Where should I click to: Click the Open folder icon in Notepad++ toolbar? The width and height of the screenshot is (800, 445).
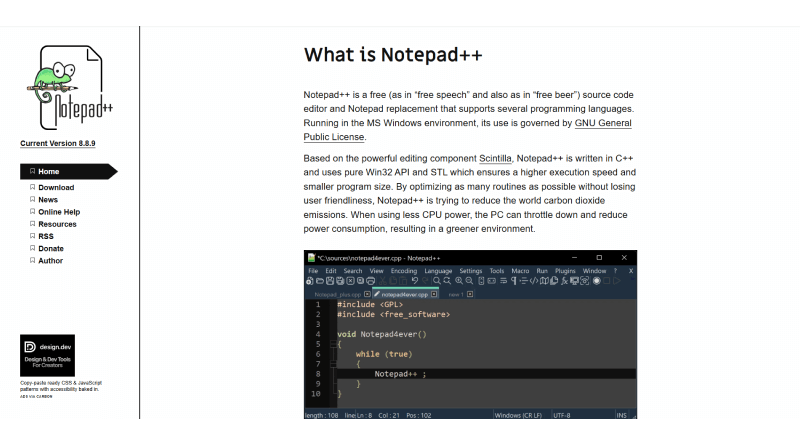tap(319, 281)
